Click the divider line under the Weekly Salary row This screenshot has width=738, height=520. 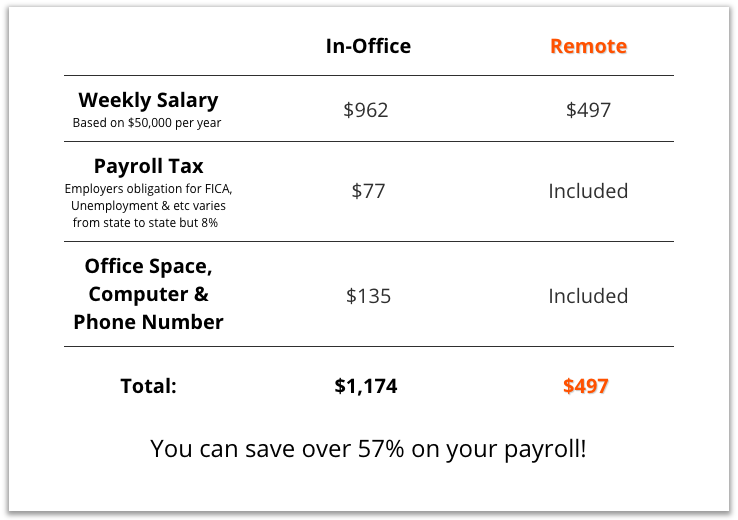(368, 141)
